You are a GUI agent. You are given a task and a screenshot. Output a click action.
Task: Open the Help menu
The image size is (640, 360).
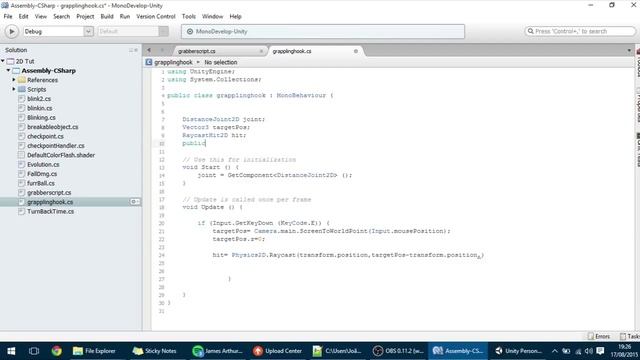[236, 16]
